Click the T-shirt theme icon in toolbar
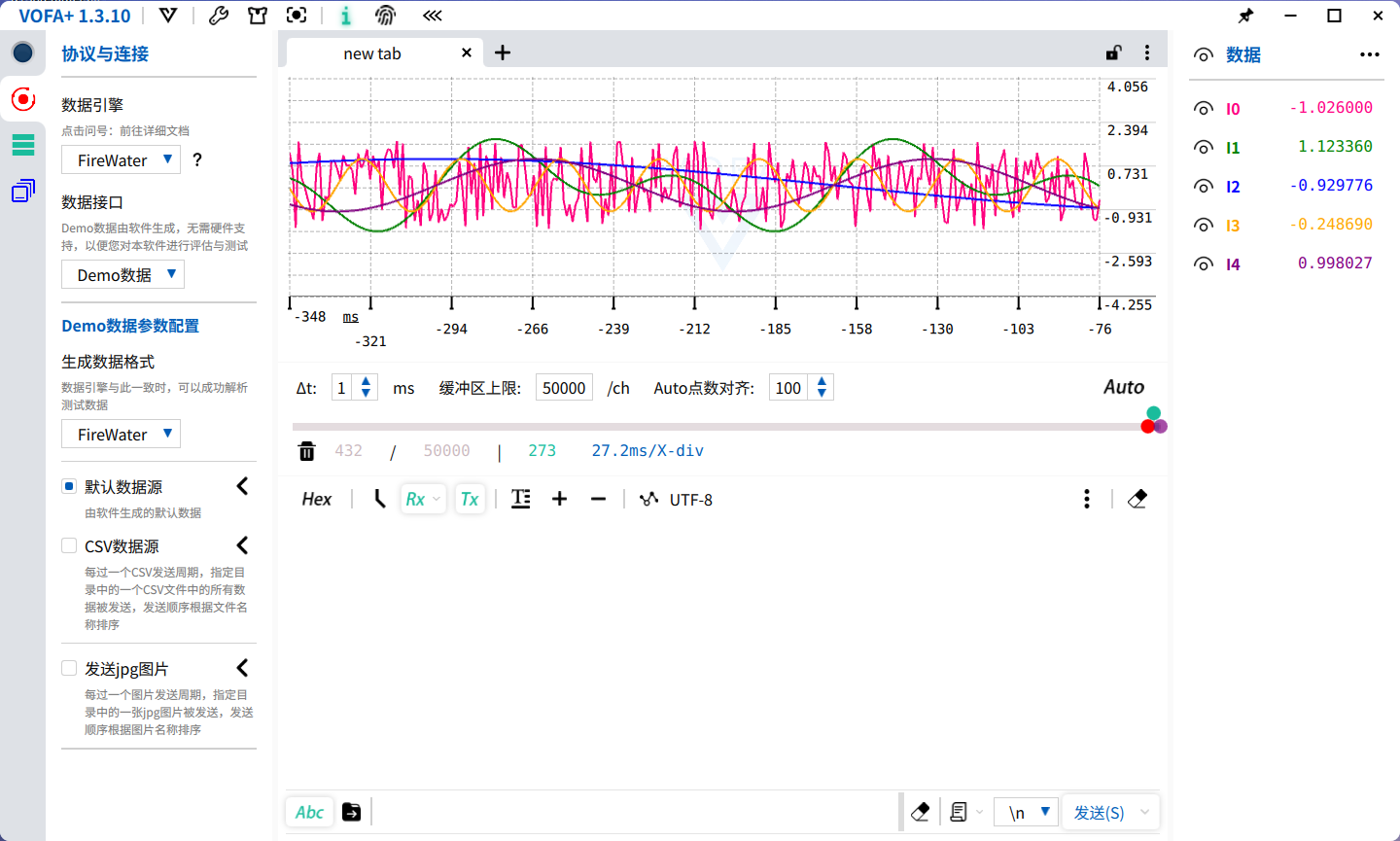 point(257,15)
